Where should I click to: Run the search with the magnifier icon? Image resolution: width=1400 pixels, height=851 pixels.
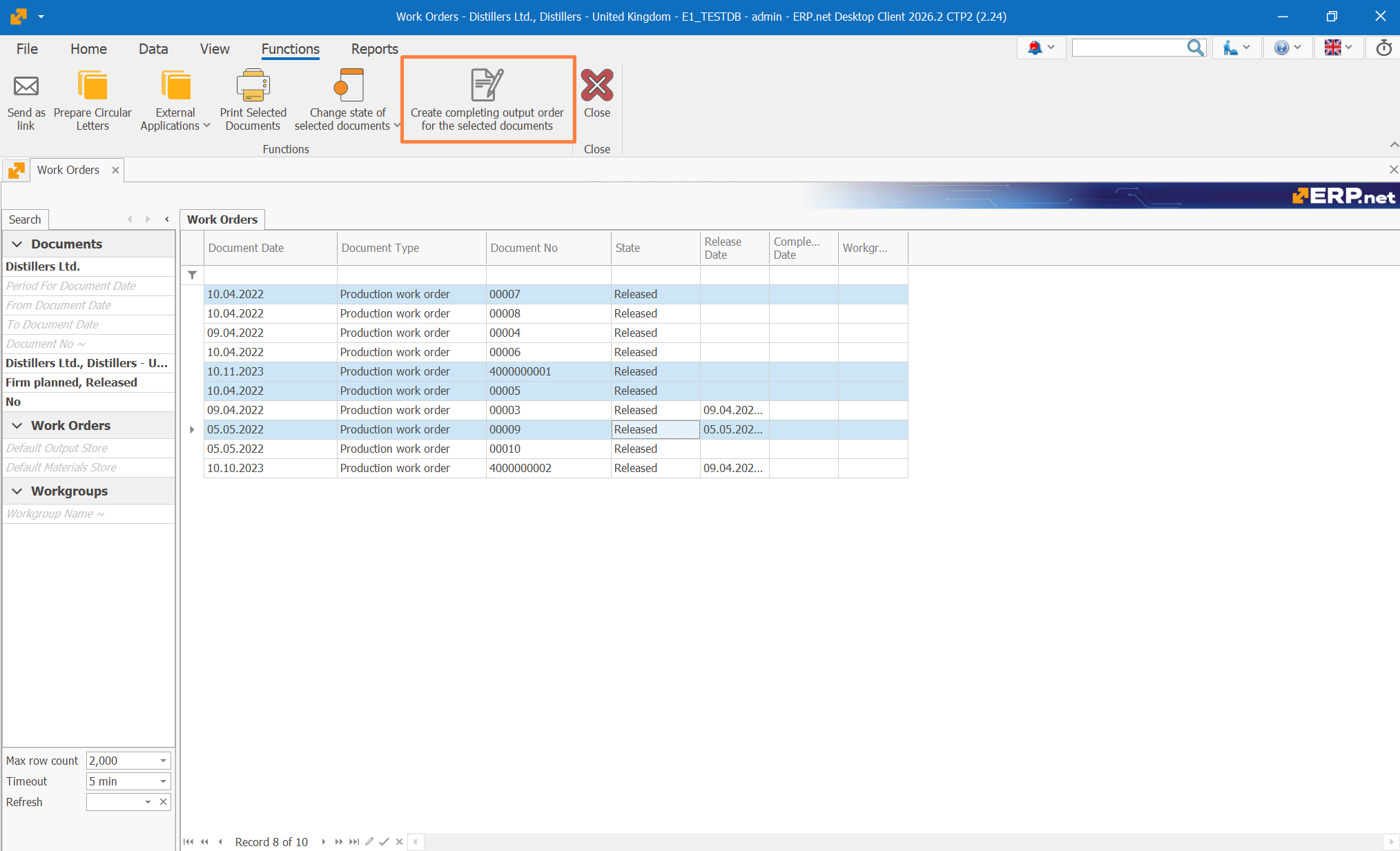pos(1196,48)
